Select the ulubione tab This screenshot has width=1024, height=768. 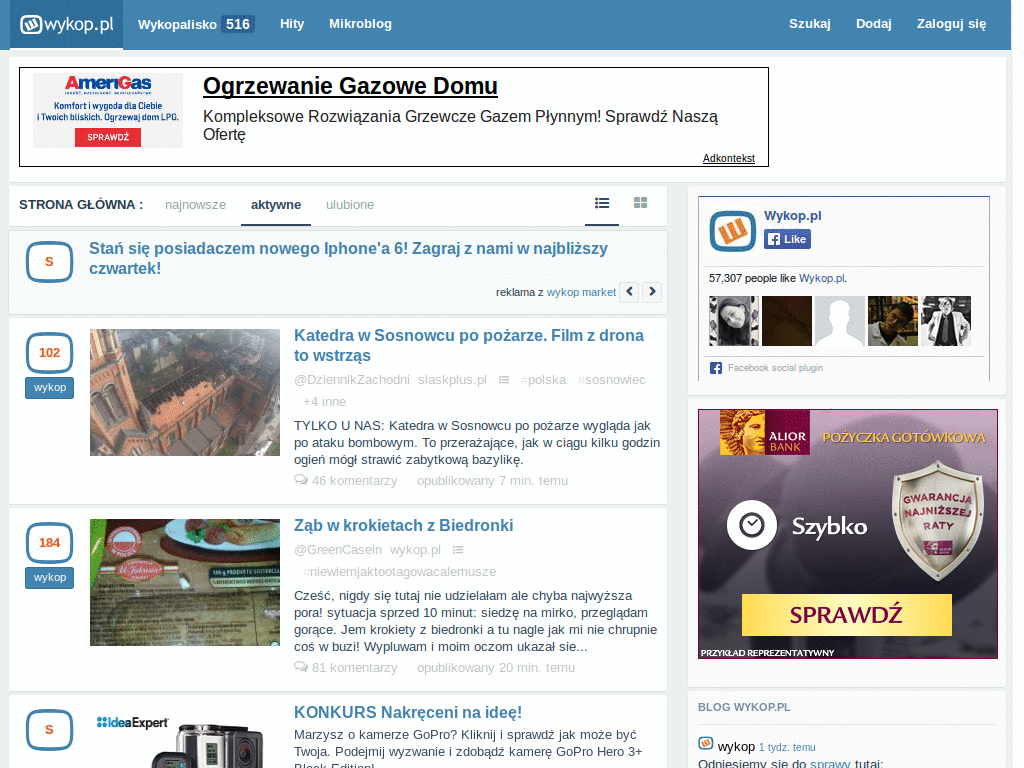click(350, 205)
